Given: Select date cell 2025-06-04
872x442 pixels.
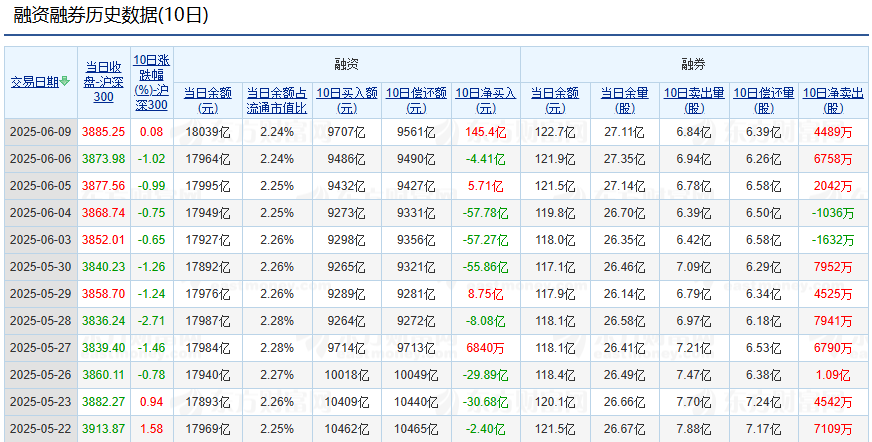Looking at the screenshot, I should (41, 213).
